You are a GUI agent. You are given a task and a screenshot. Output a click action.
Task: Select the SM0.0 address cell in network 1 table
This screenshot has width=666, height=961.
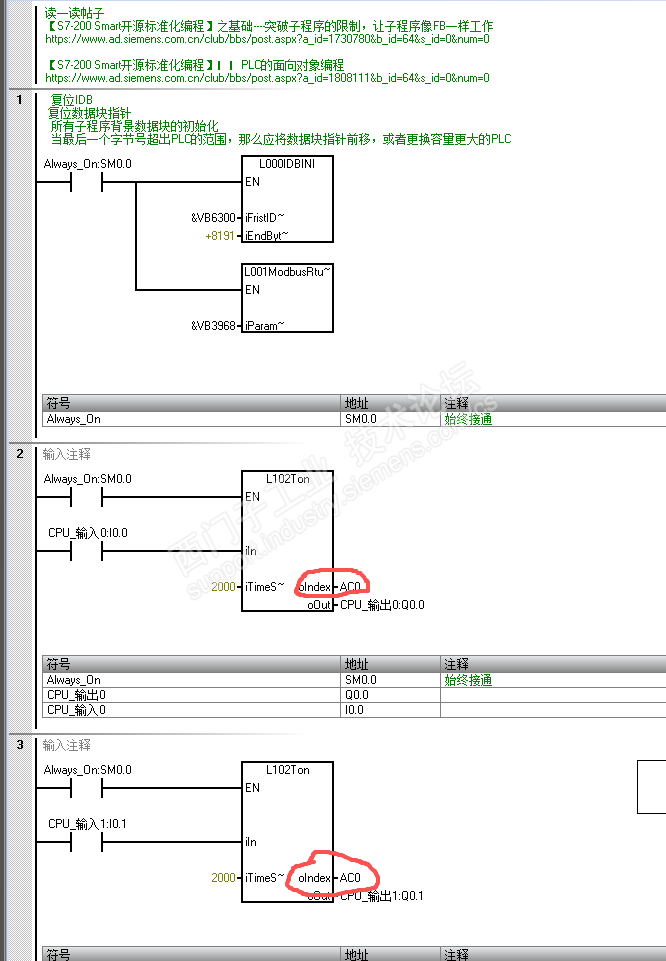point(390,419)
